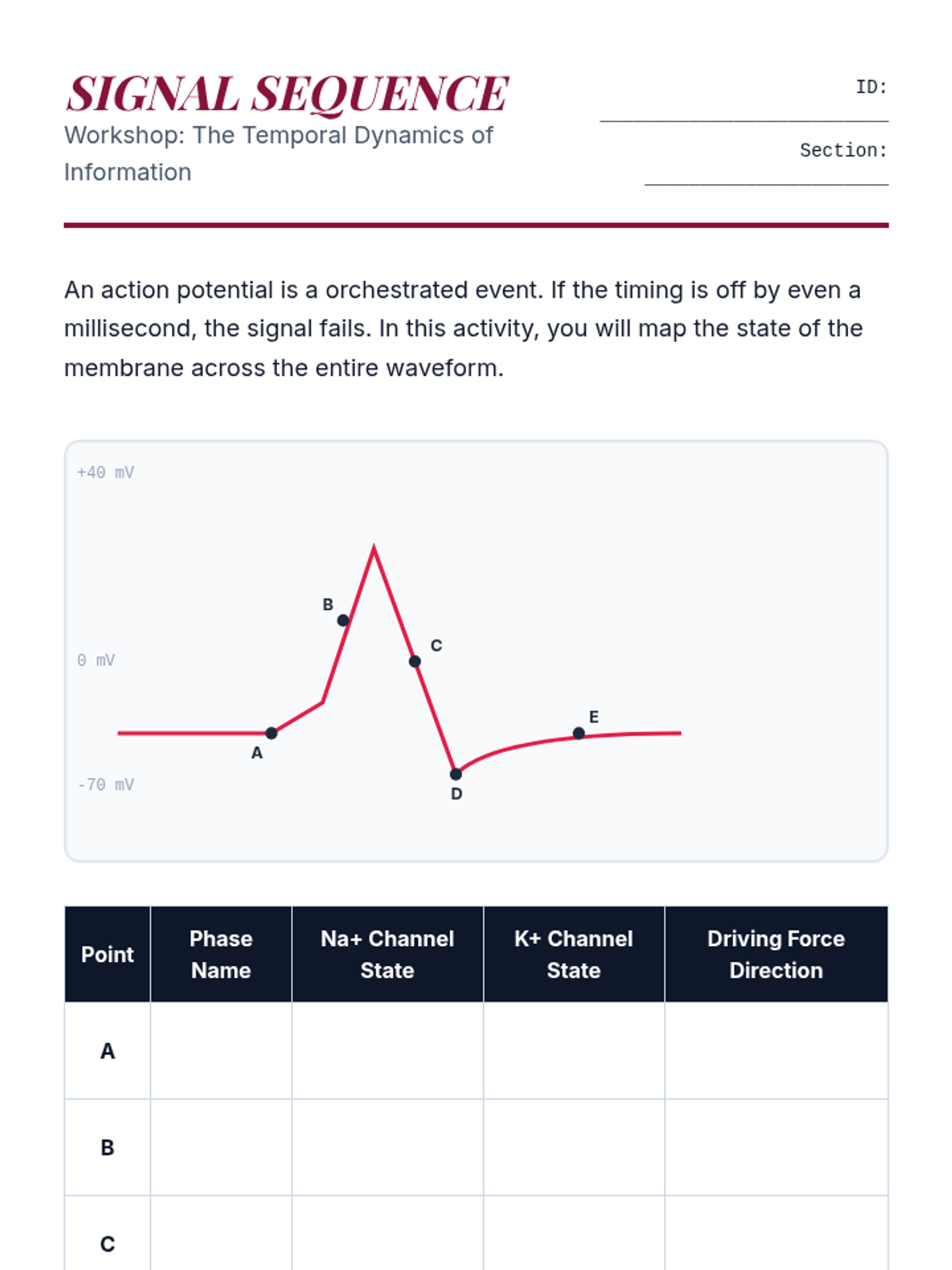The width and height of the screenshot is (952, 1270).
Task: Click row B's K+ Channel State cell
Action: [x=574, y=1148]
